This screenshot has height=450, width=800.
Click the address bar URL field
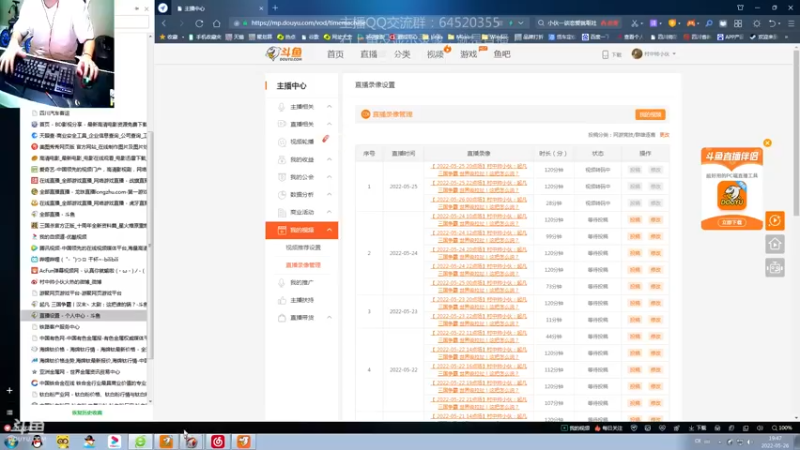378,23
